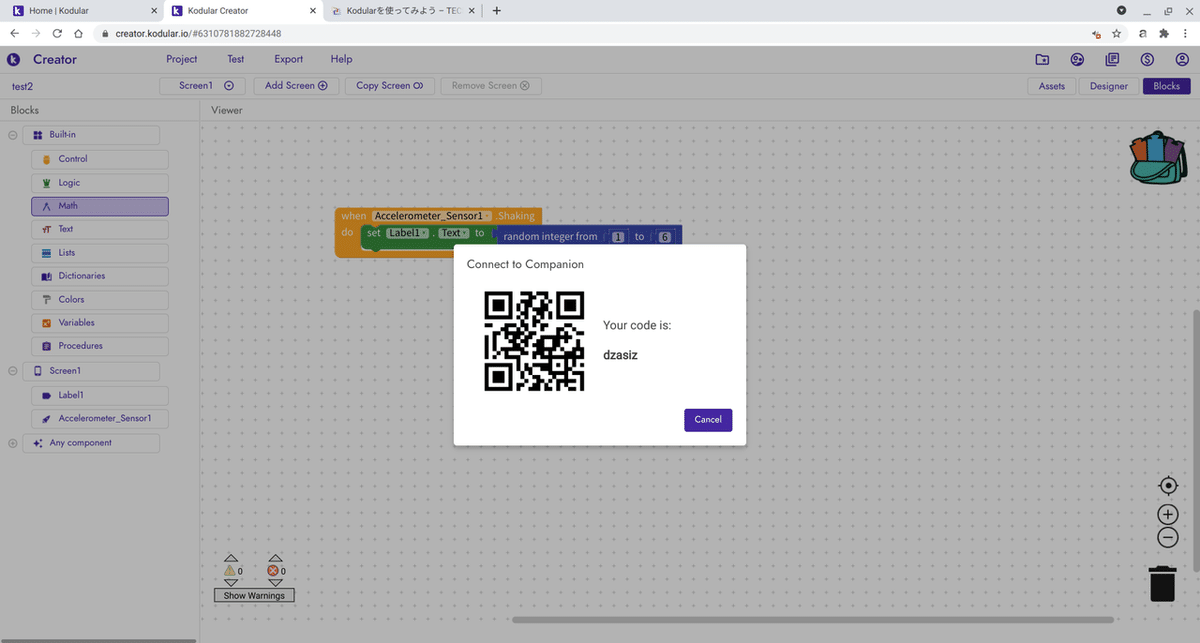Click the companion code text dzasiz
The image size is (1200, 643).
[x=620, y=355]
